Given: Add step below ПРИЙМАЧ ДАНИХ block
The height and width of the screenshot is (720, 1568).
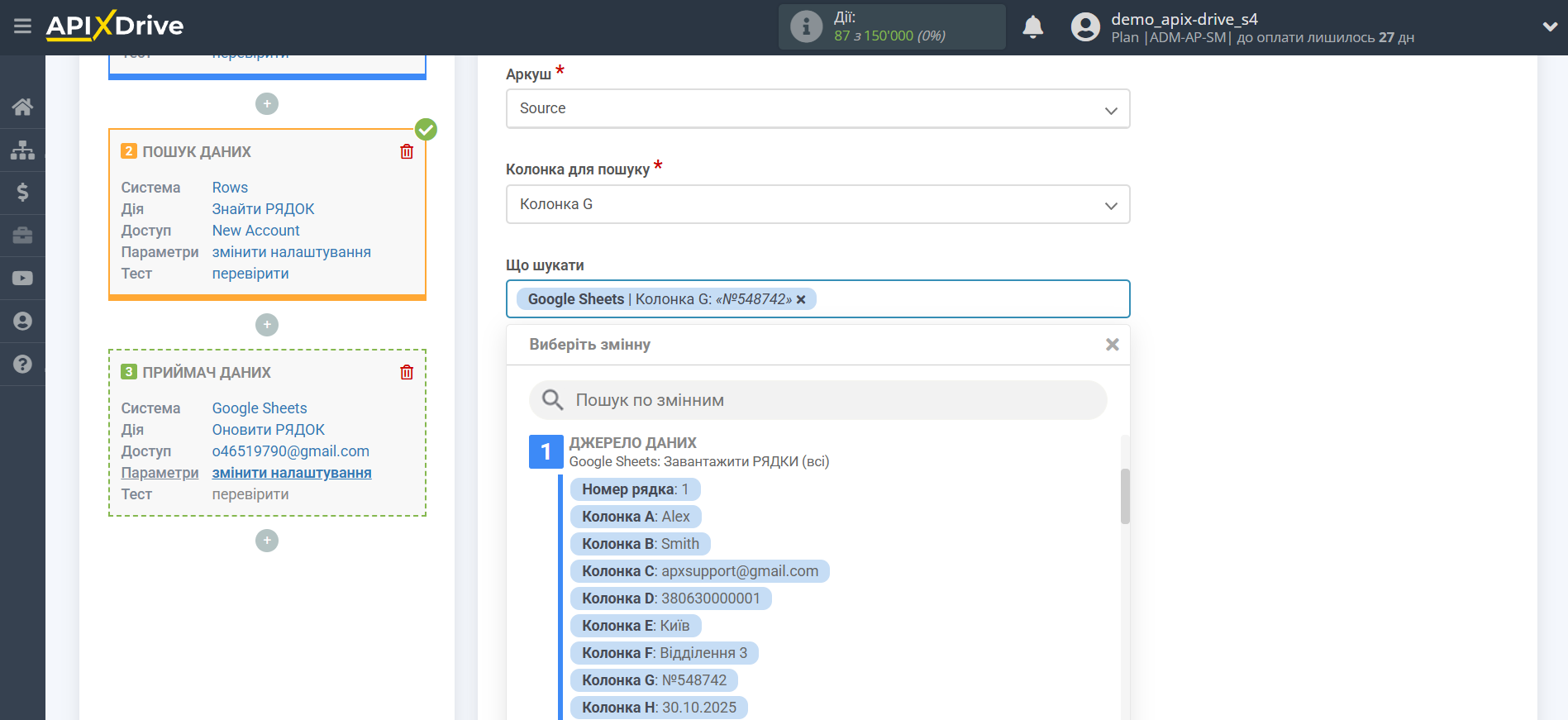Looking at the screenshot, I should point(267,541).
